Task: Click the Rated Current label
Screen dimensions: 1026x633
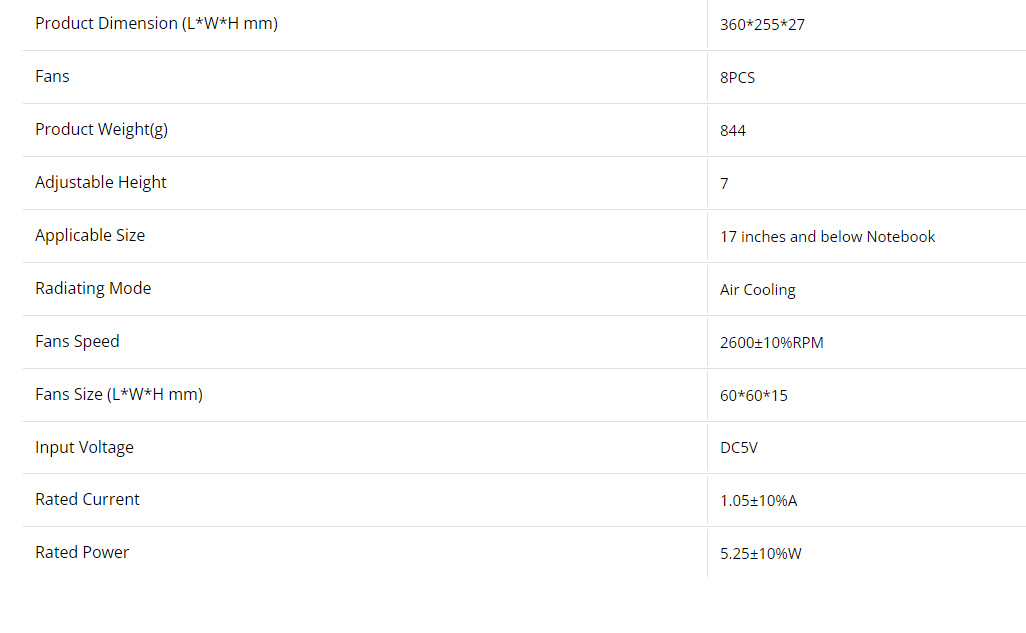Action: (87, 499)
